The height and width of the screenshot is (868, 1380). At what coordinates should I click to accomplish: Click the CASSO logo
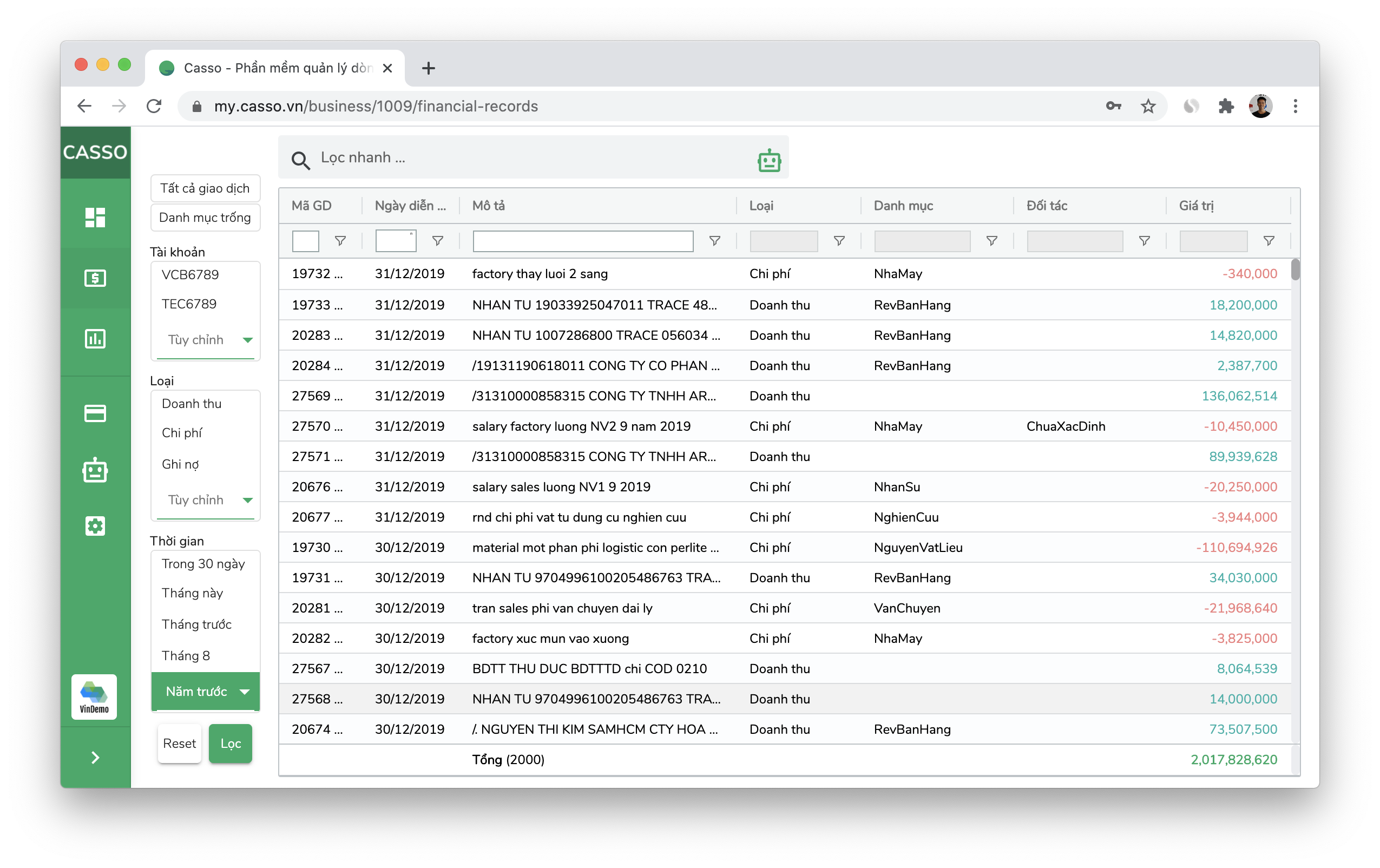pos(95,152)
